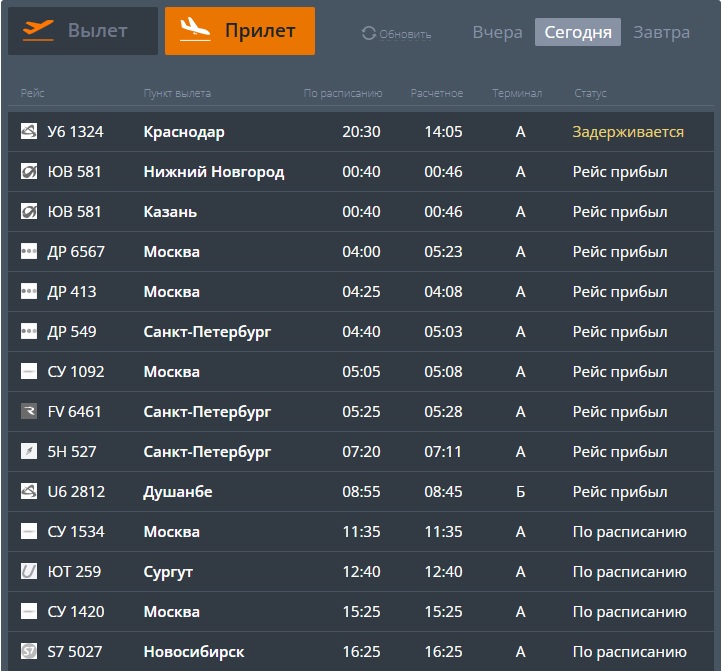Click the S7 logo next to S7 5027
The image size is (722, 671).
tap(29, 652)
